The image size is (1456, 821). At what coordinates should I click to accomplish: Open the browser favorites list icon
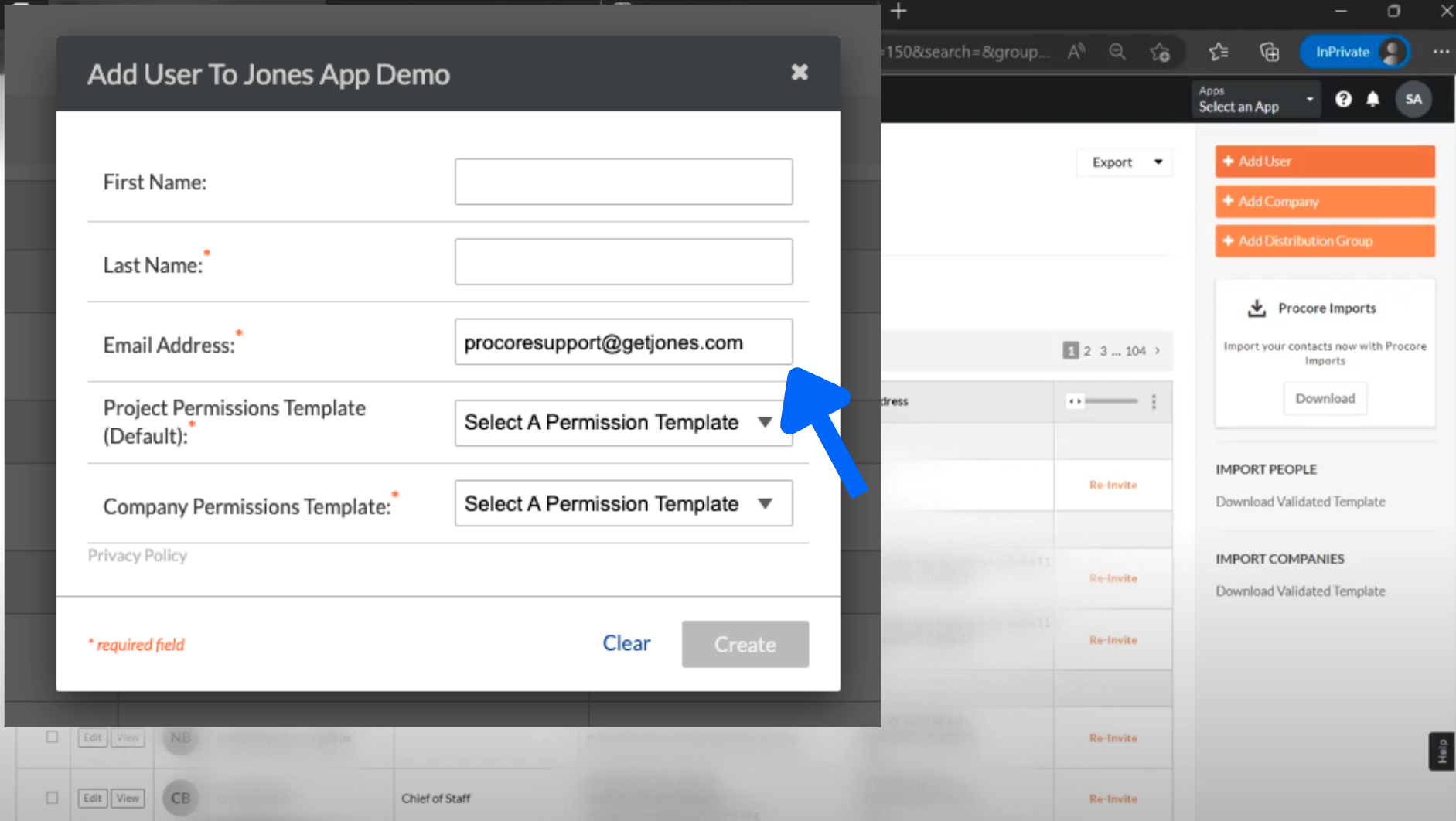click(1219, 52)
